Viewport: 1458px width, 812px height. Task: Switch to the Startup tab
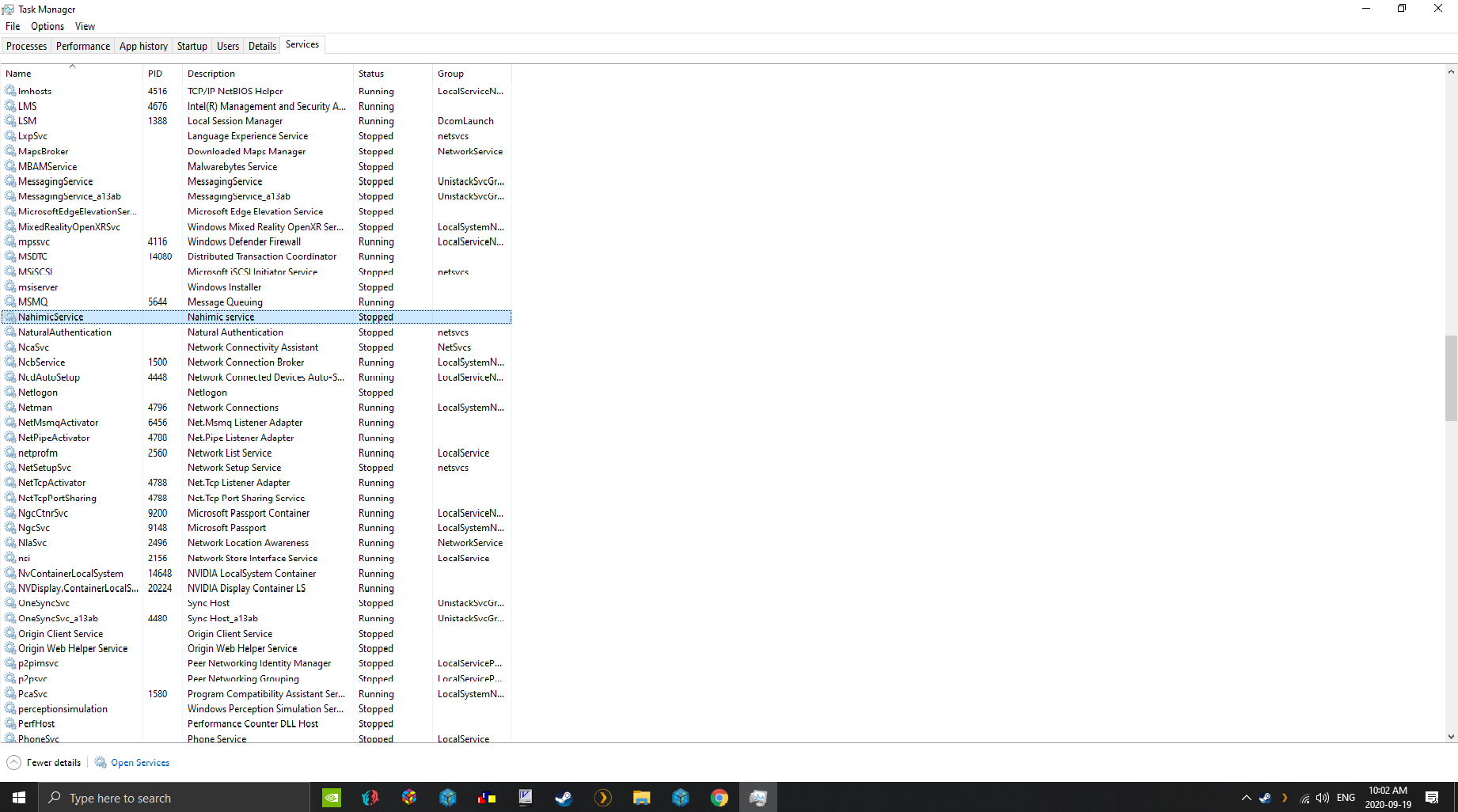click(x=192, y=46)
